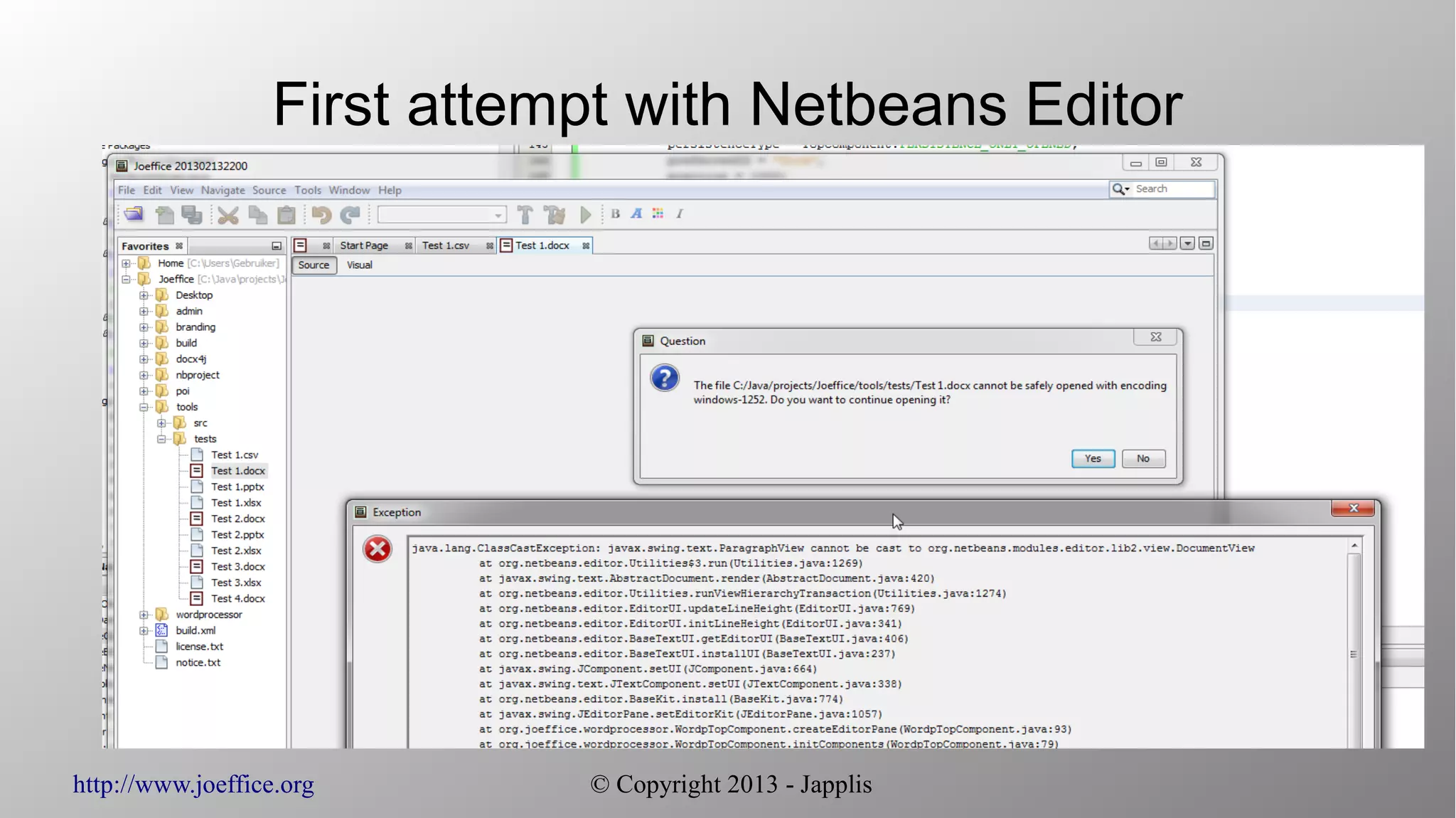Collapse the tests folder node
Image resolution: width=1456 pixels, height=818 pixels.
162,439
